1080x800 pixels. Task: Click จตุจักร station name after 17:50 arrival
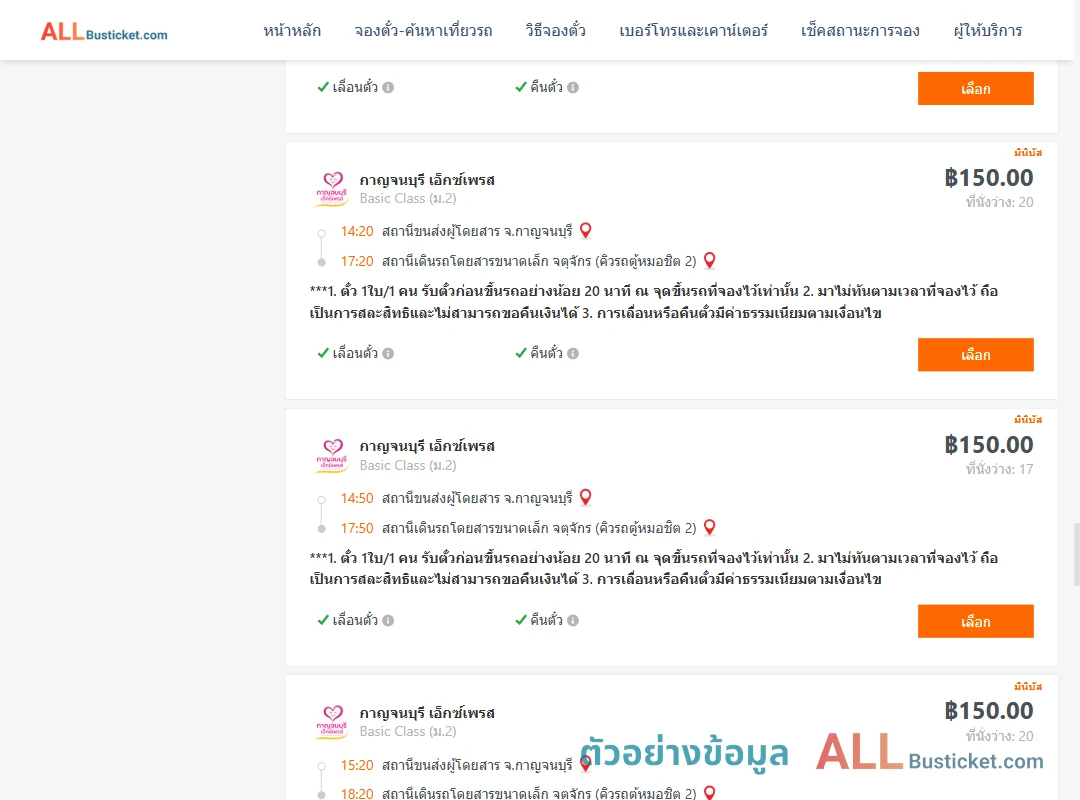point(539,528)
